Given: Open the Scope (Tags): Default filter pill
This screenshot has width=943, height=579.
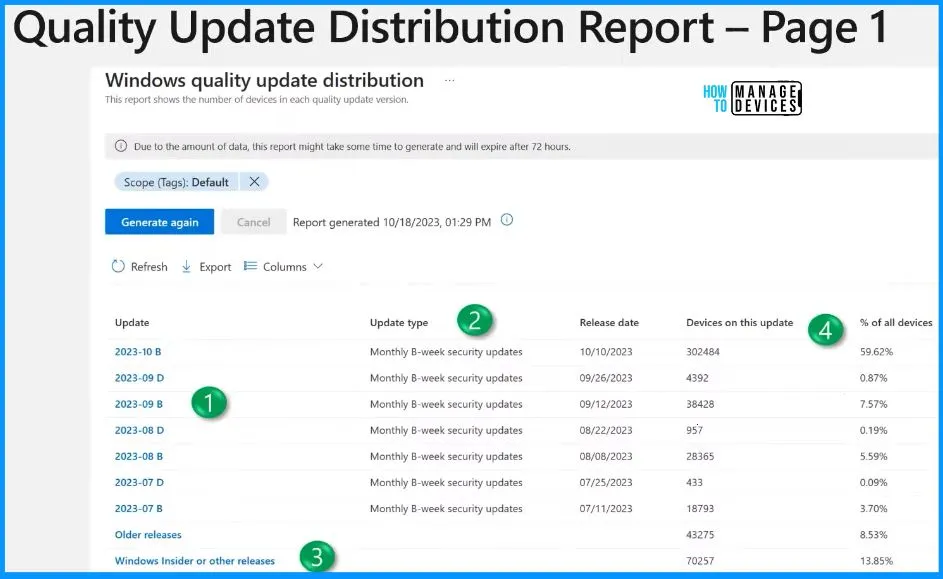Looking at the screenshot, I should coord(176,182).
